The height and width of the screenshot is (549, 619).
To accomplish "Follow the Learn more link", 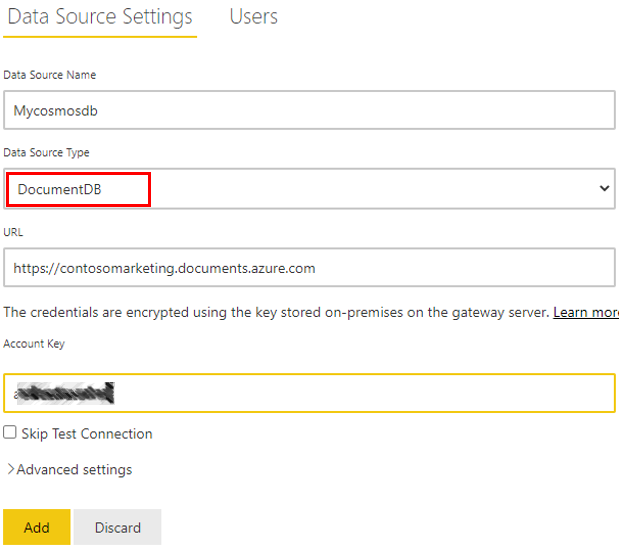I will [x=586, y=313].
